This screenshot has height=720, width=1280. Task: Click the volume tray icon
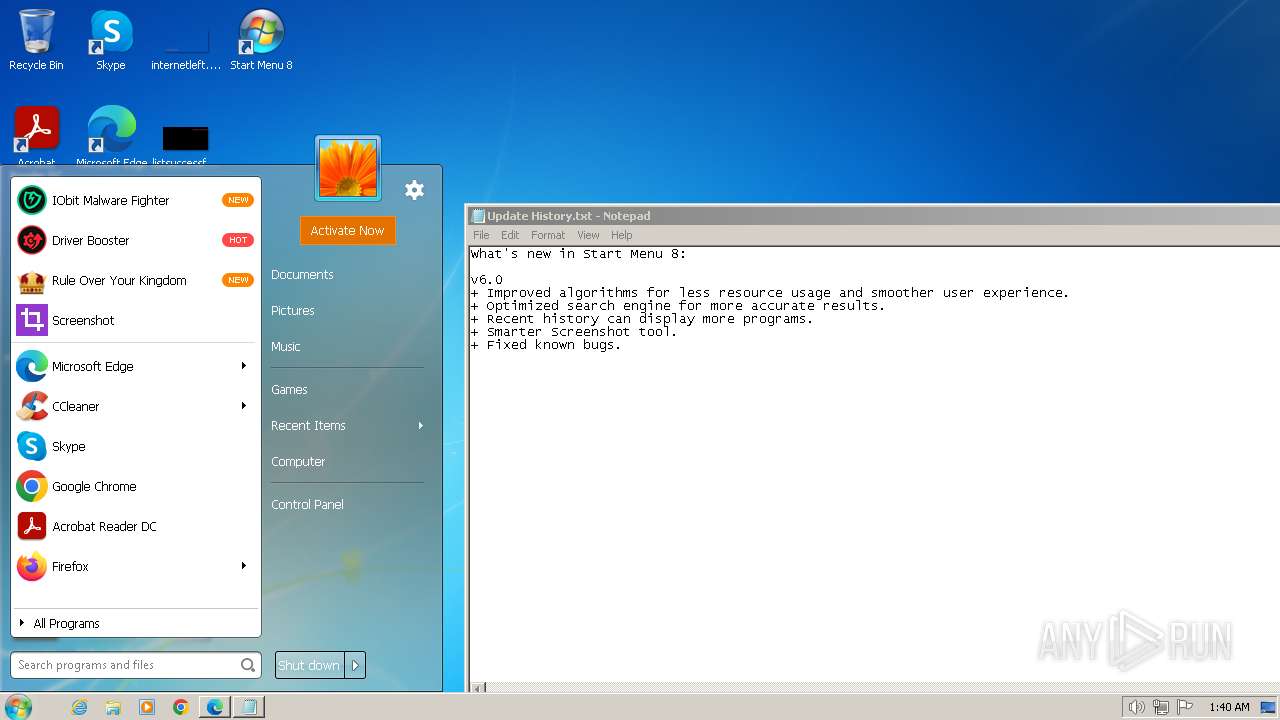click(1136, 707)
